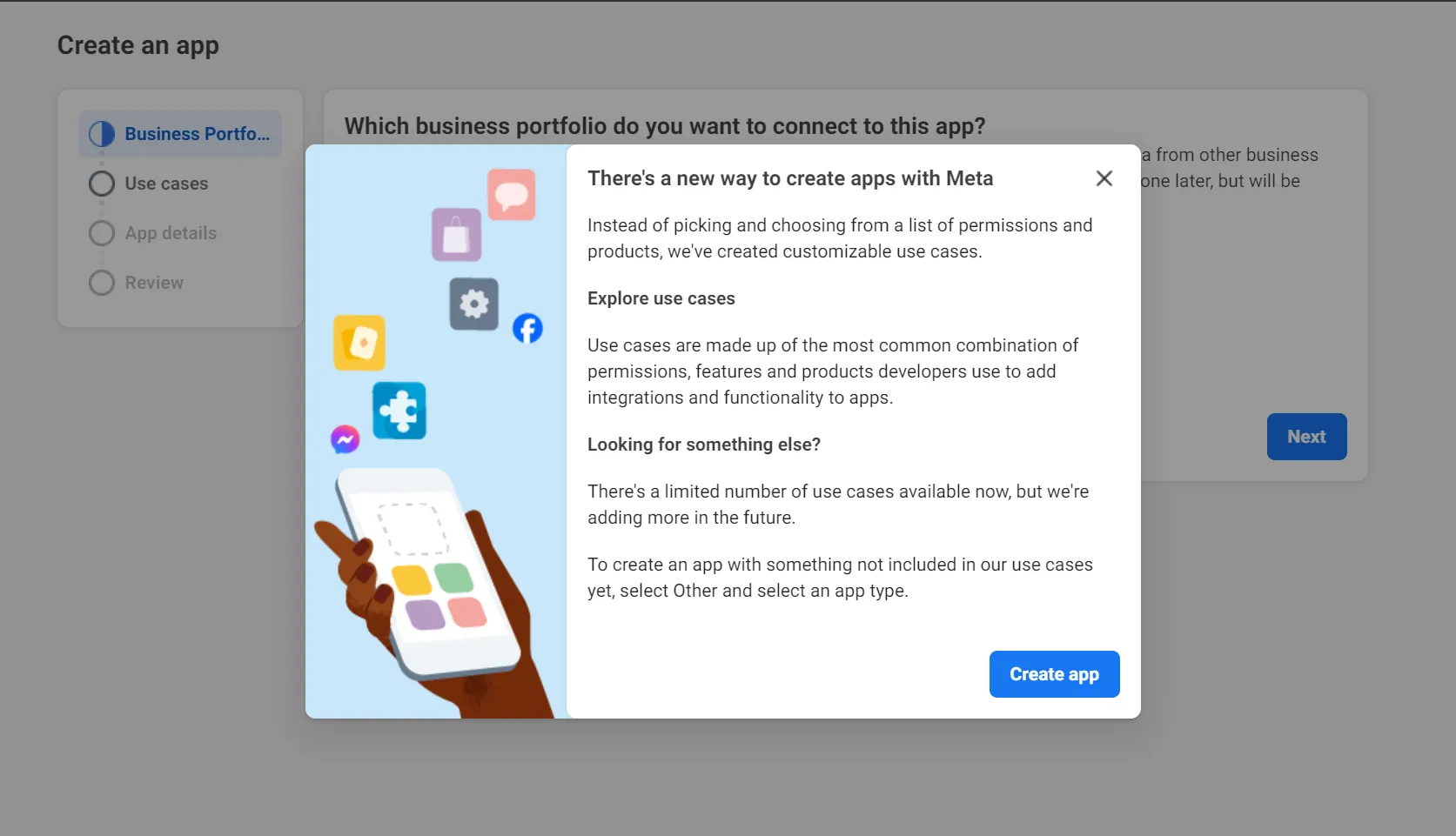Click the Messenger logo icon
Image resolution: width=1456 pixels, height=836 pixels.
point(346,439)
